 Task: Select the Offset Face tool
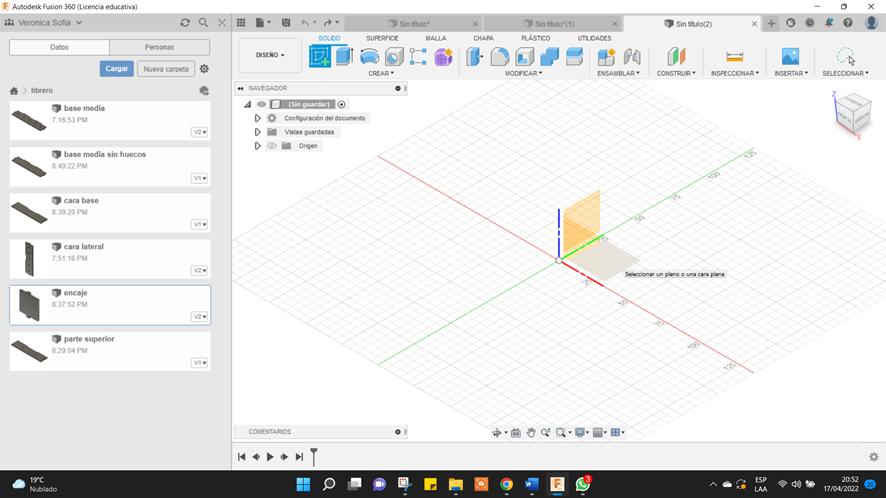(x=574, y=57)
